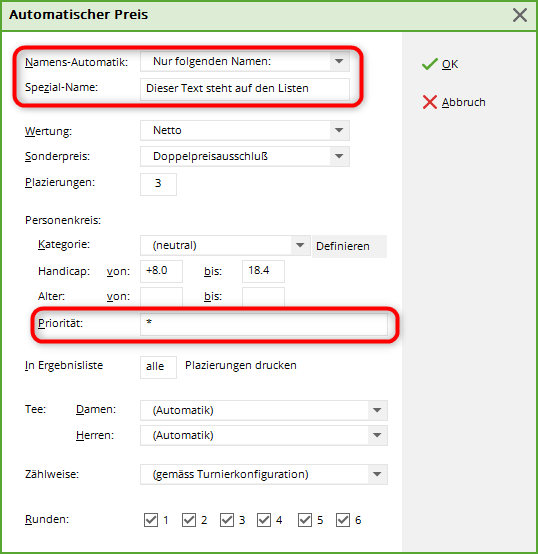
Task: Click the Priorität input field
Action: pyautogui.click(x=264, y=324)
